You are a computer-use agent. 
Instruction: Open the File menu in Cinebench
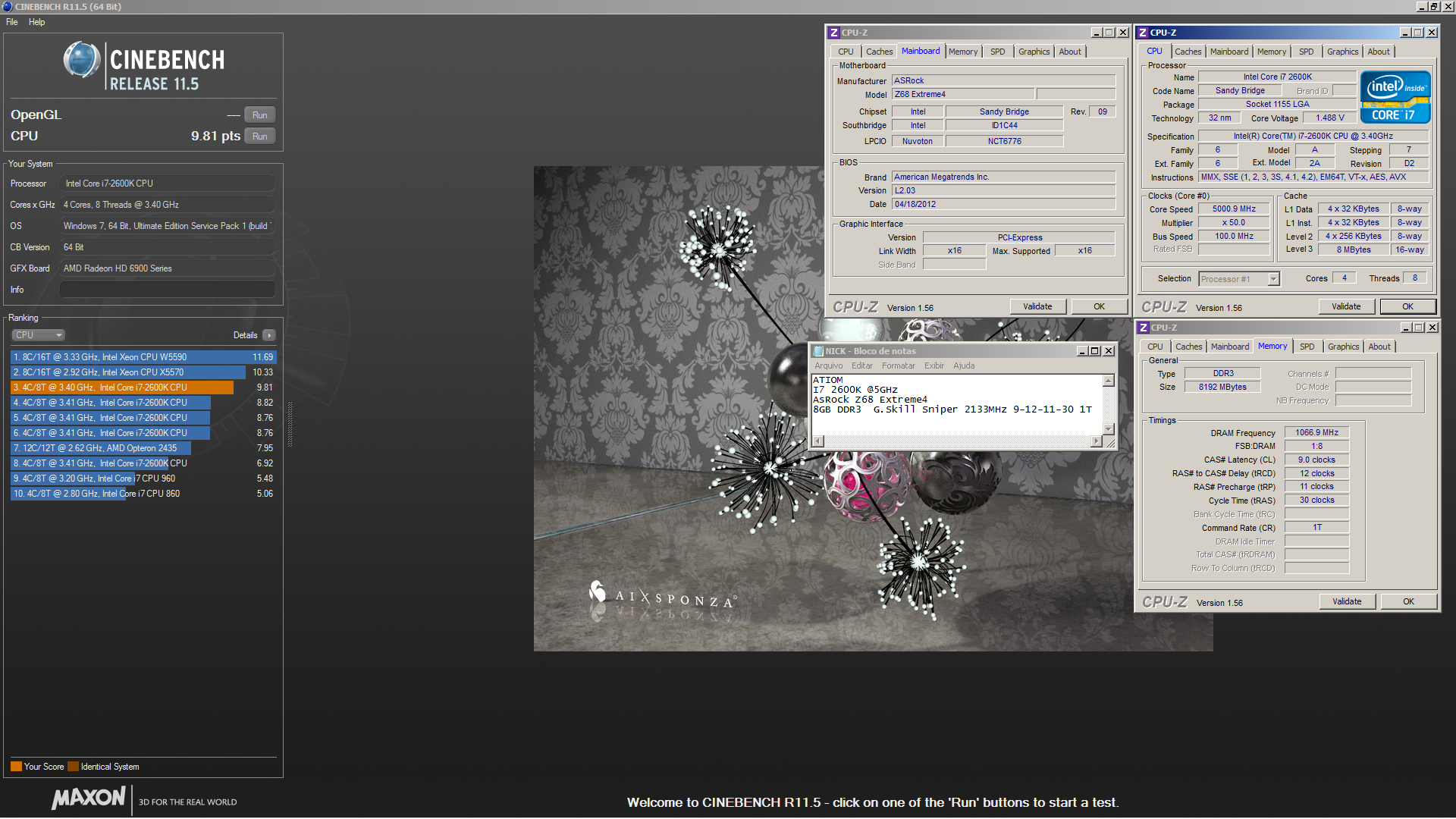click(12, 22)
